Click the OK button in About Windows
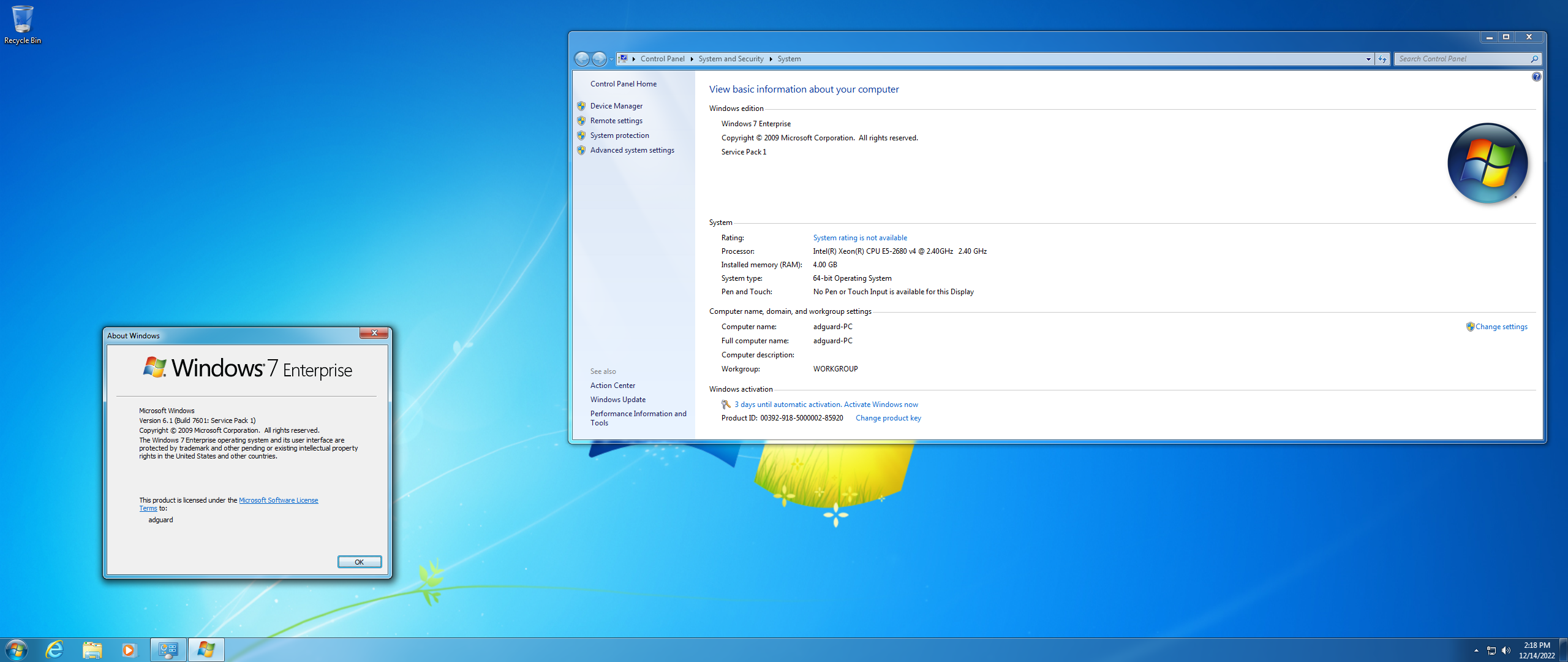The height and width of the screenshot is (662, 1568). coord(360,562)
